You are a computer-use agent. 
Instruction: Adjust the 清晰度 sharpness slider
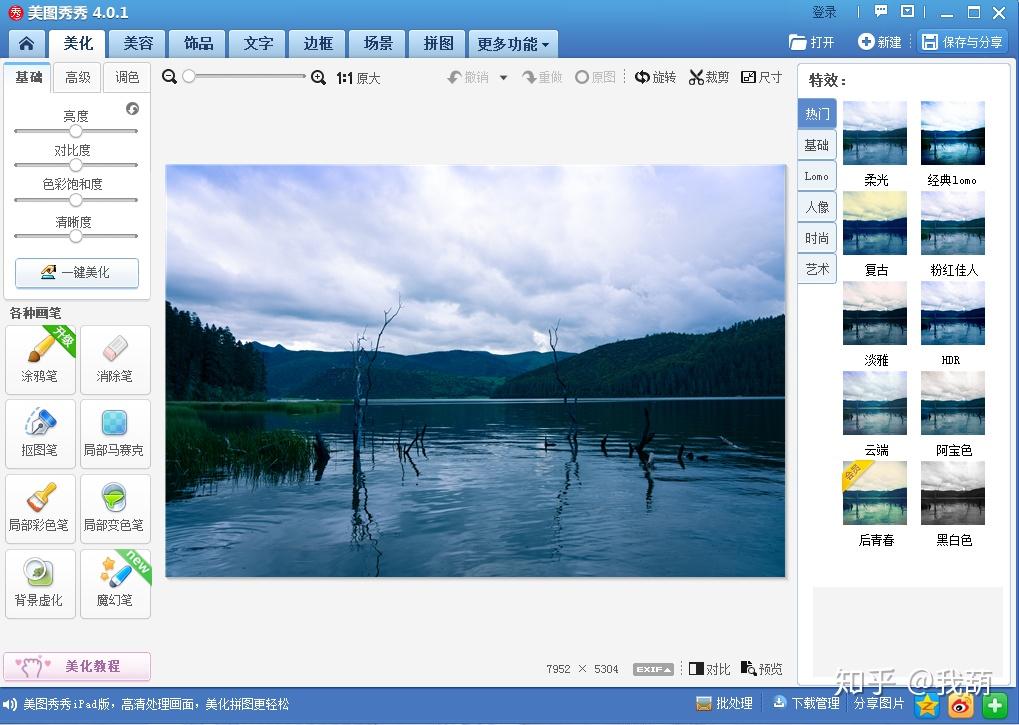[x=76, y=236]
